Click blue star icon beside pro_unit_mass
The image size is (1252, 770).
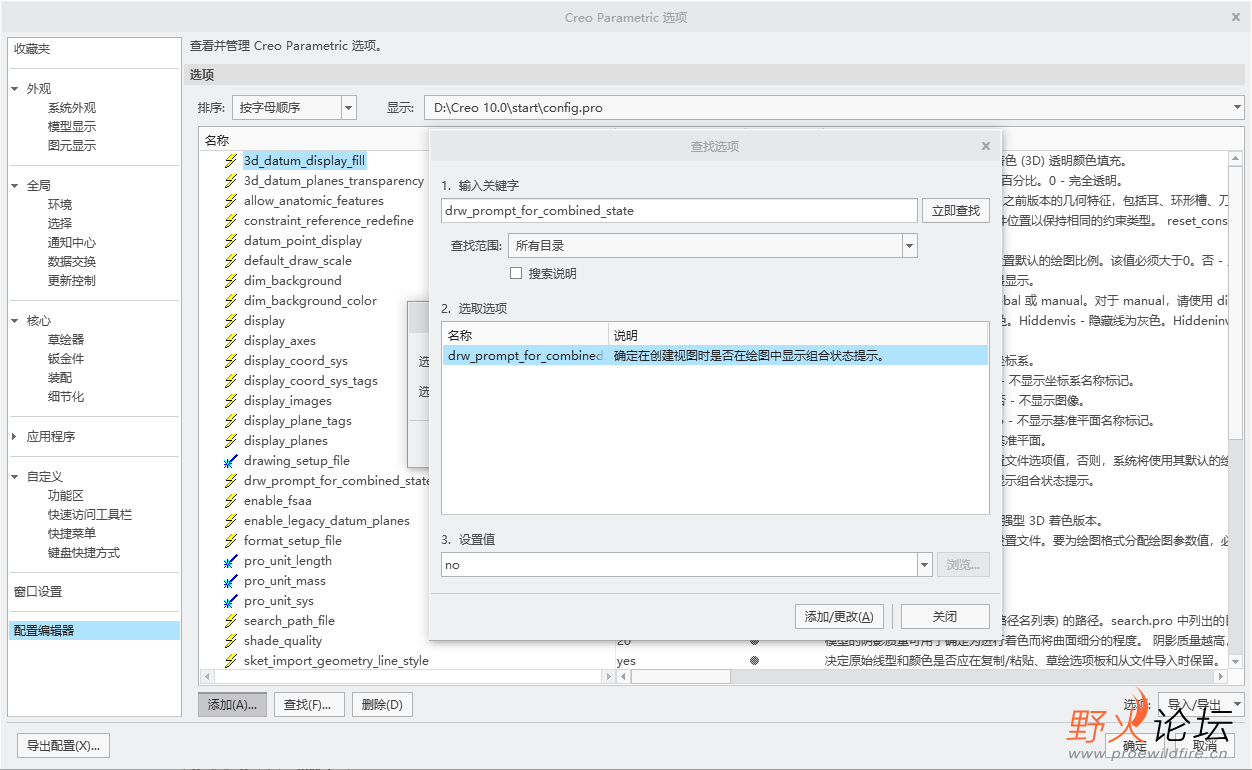tap(231, 581)
